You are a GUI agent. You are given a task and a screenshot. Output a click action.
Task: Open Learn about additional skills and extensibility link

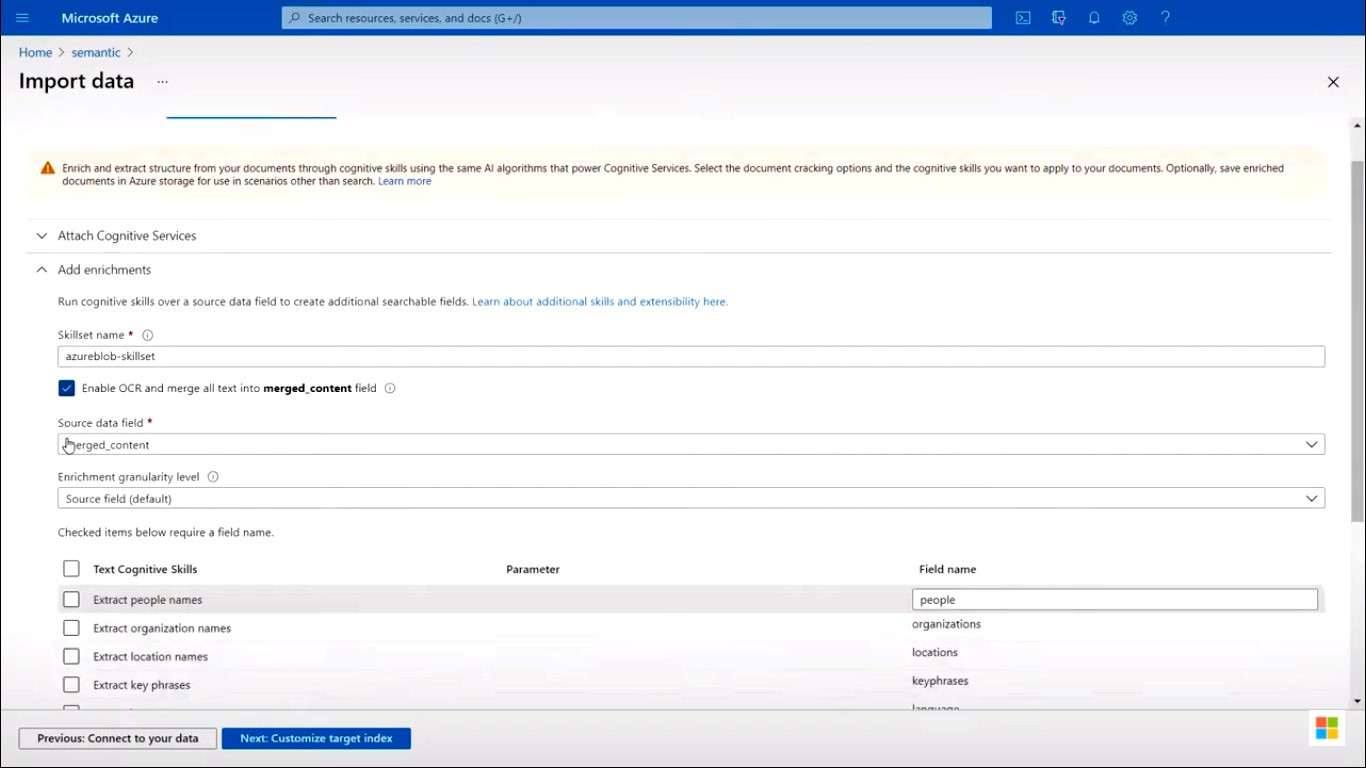click(x=600, y=301)
